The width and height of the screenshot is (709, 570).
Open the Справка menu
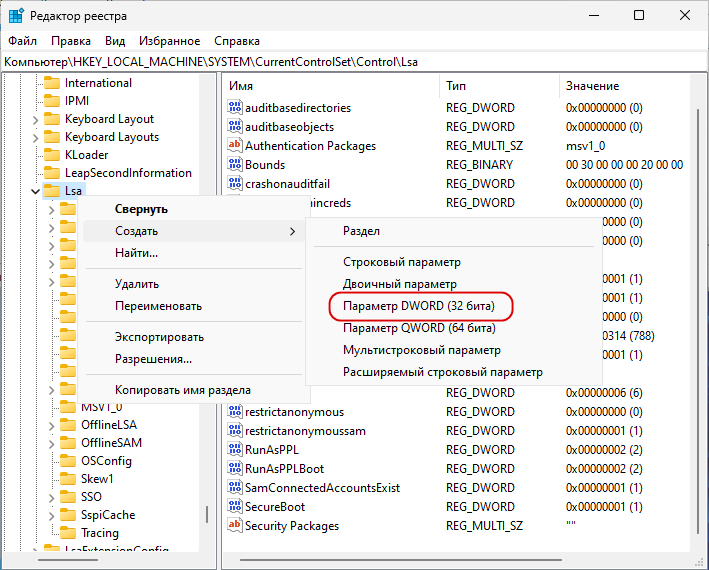click(237, 41)
